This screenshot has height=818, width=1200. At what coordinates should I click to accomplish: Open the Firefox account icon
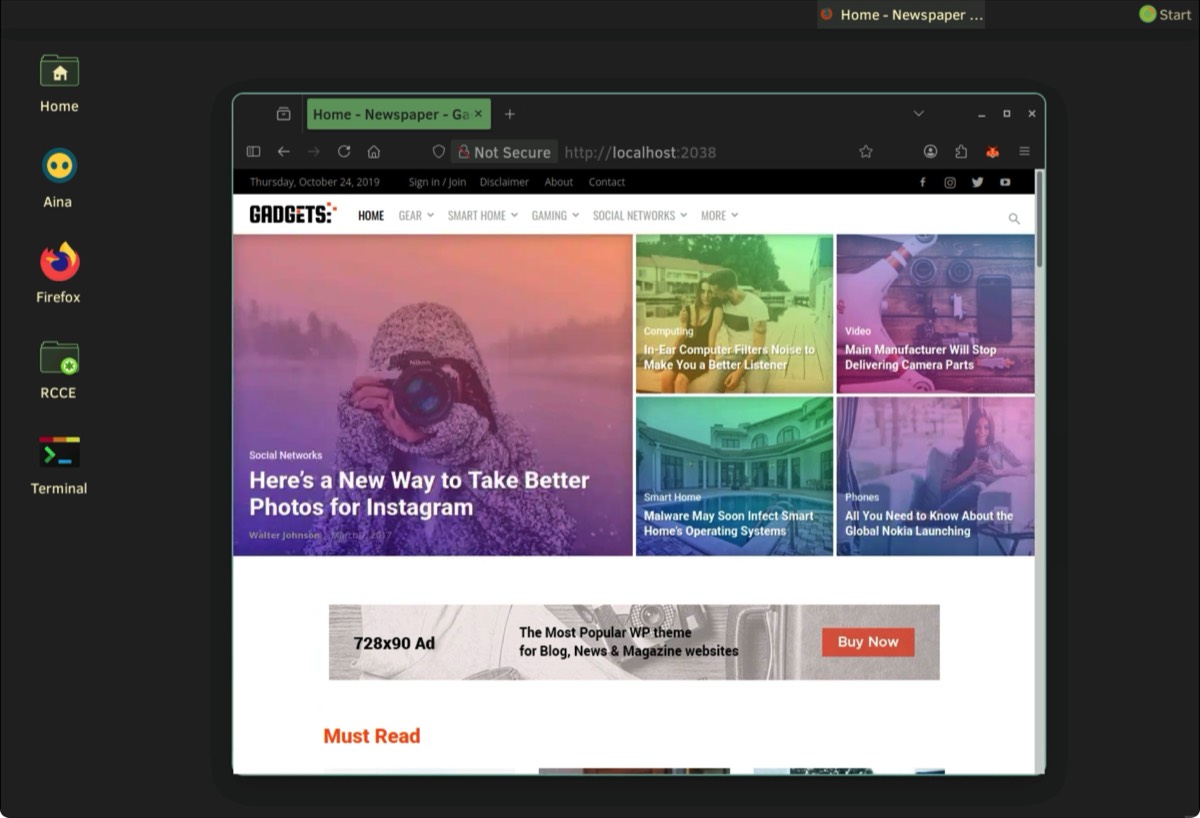930,152
